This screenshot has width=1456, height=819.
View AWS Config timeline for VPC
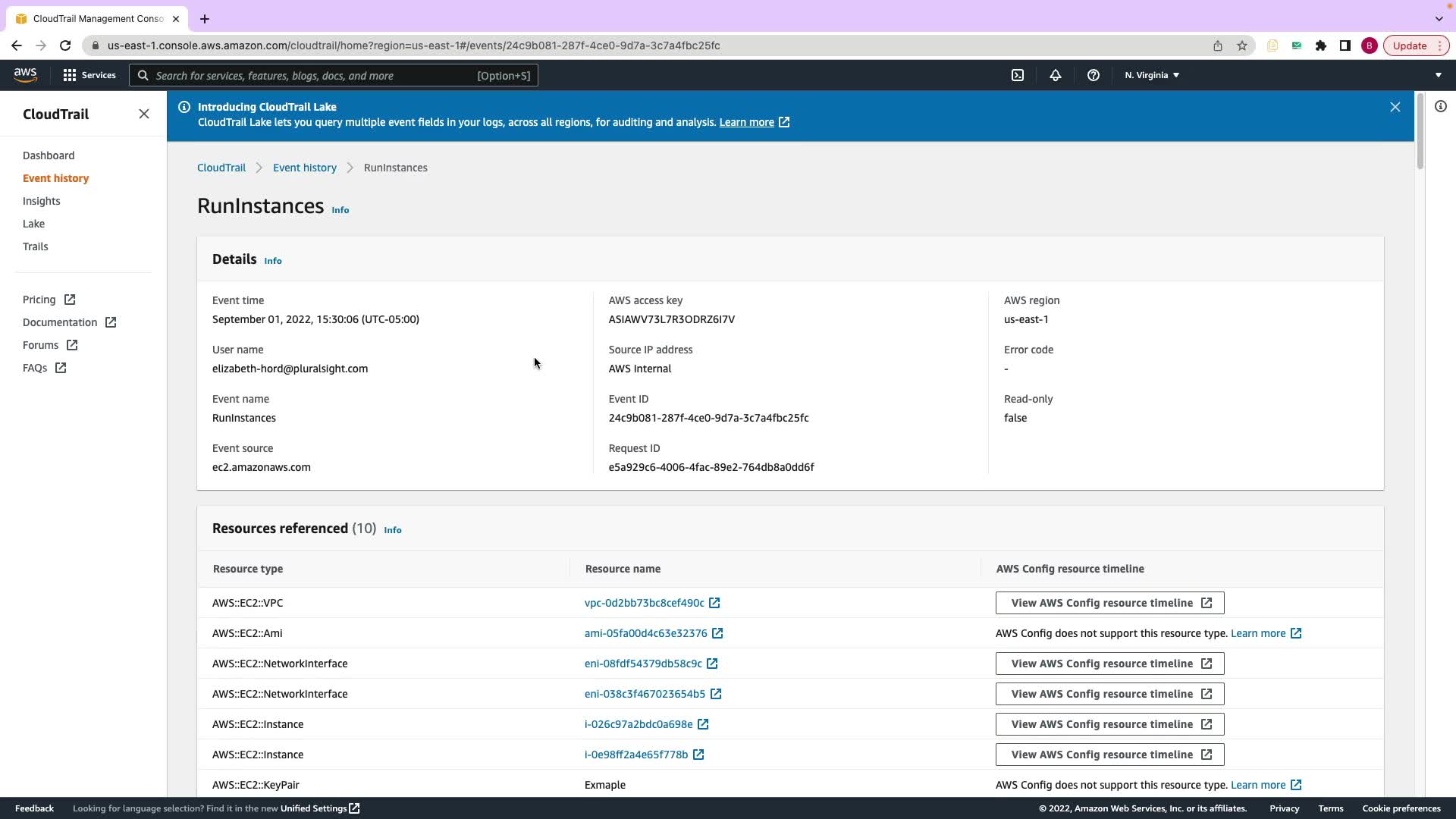pyautogui.click(x=1109, y=603)
